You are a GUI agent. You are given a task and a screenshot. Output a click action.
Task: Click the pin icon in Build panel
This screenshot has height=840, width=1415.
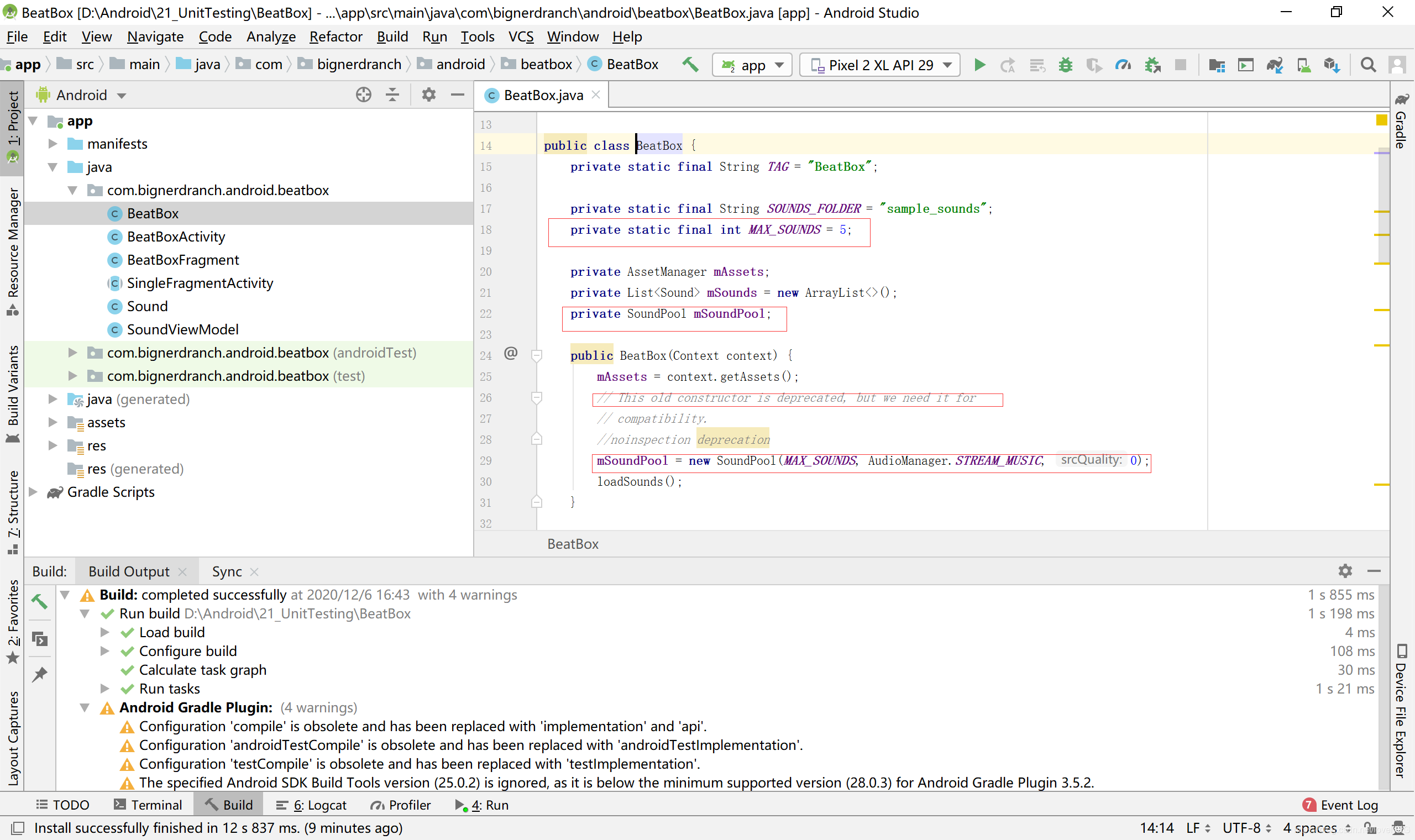[40, 674]
